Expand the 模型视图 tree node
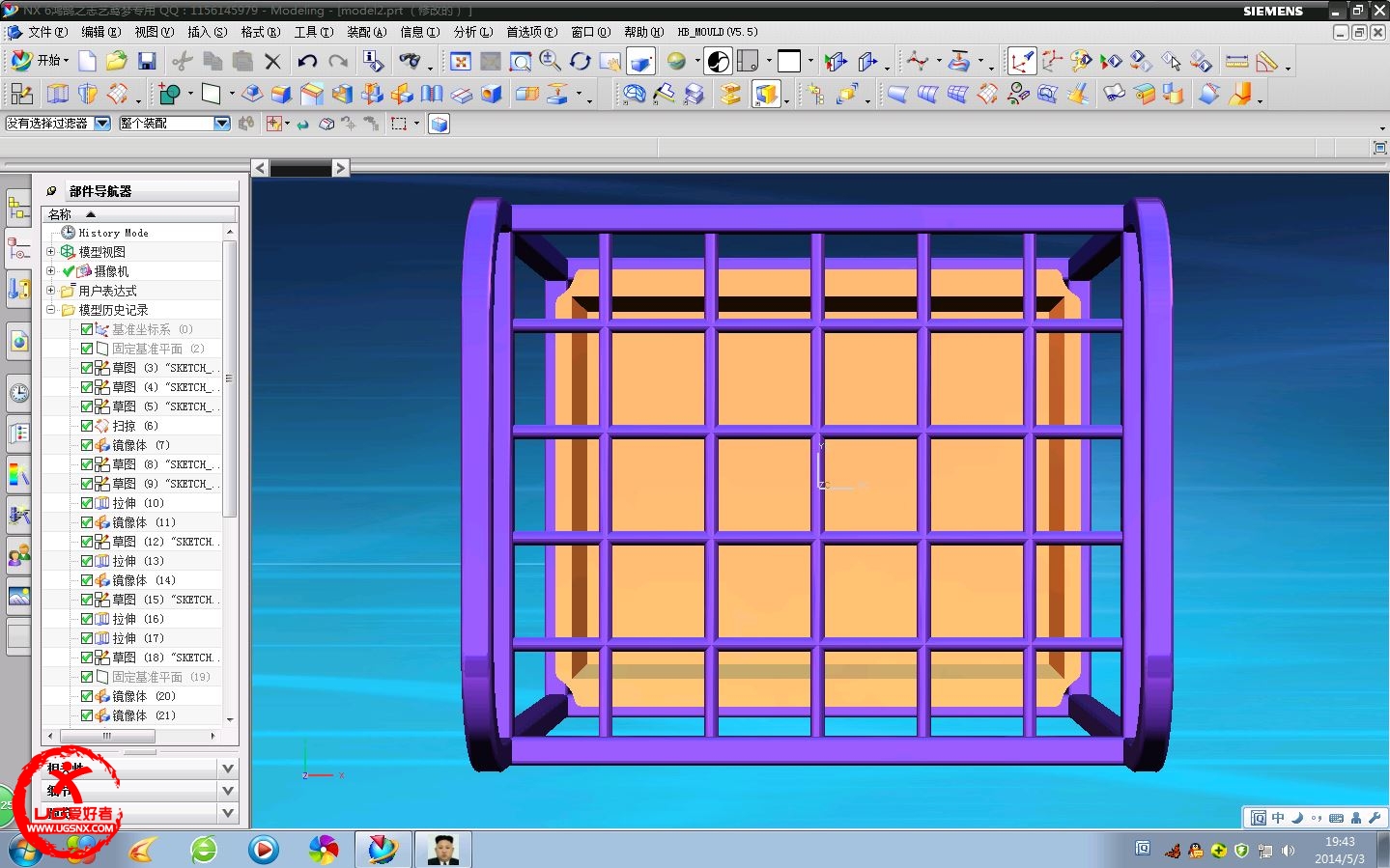Viewport: 1390px width, 868px height. point(51,251)
